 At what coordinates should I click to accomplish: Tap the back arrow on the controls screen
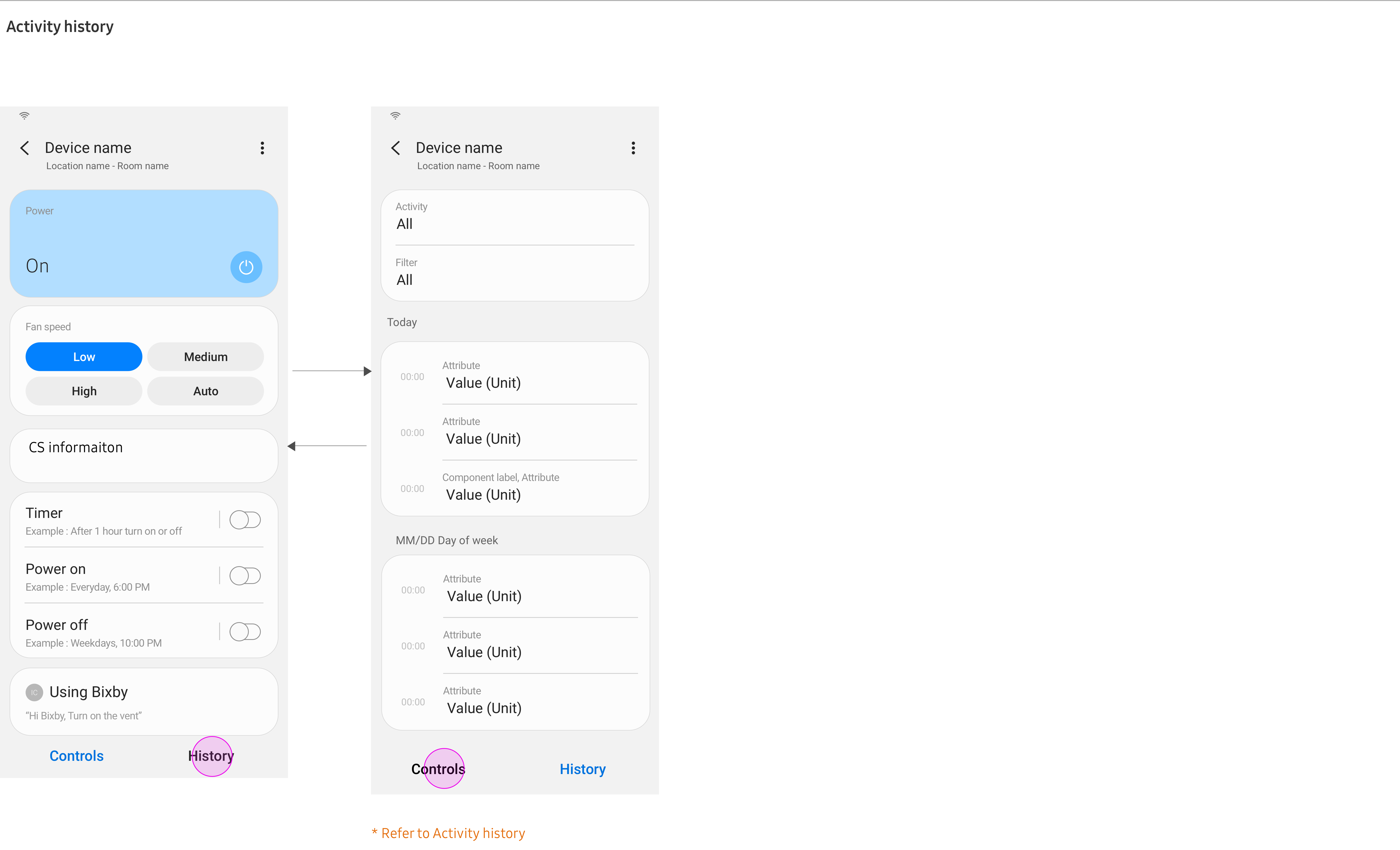point(24,148)
